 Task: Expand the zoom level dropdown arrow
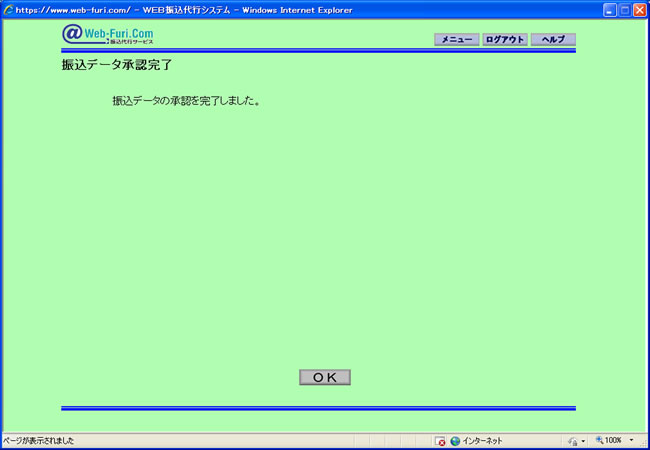631,441
